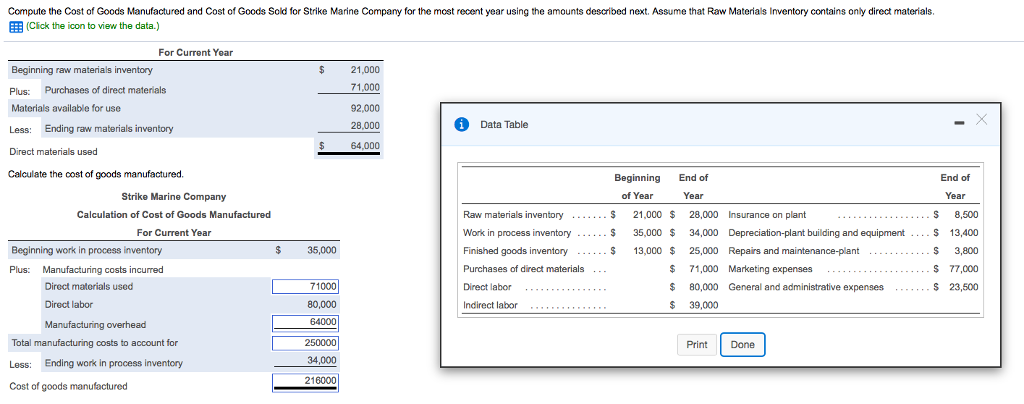The height and width of the screenshot is (404, 1024).
Task: Click the 23,500 administrative expenses value
Action: [964, 287]
